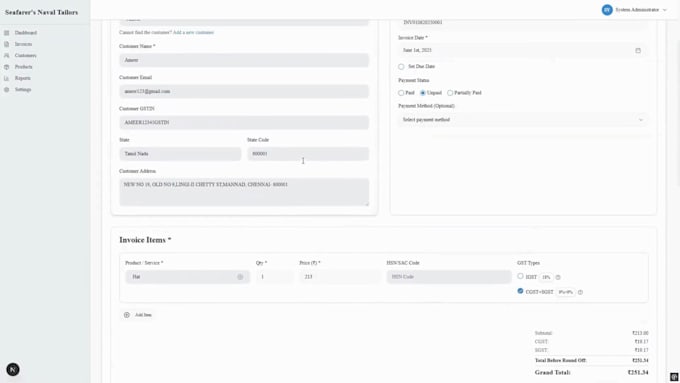680x383 pixels.
Task: Focus the State field showing Tamil Nadu
Action: (180, 154)
